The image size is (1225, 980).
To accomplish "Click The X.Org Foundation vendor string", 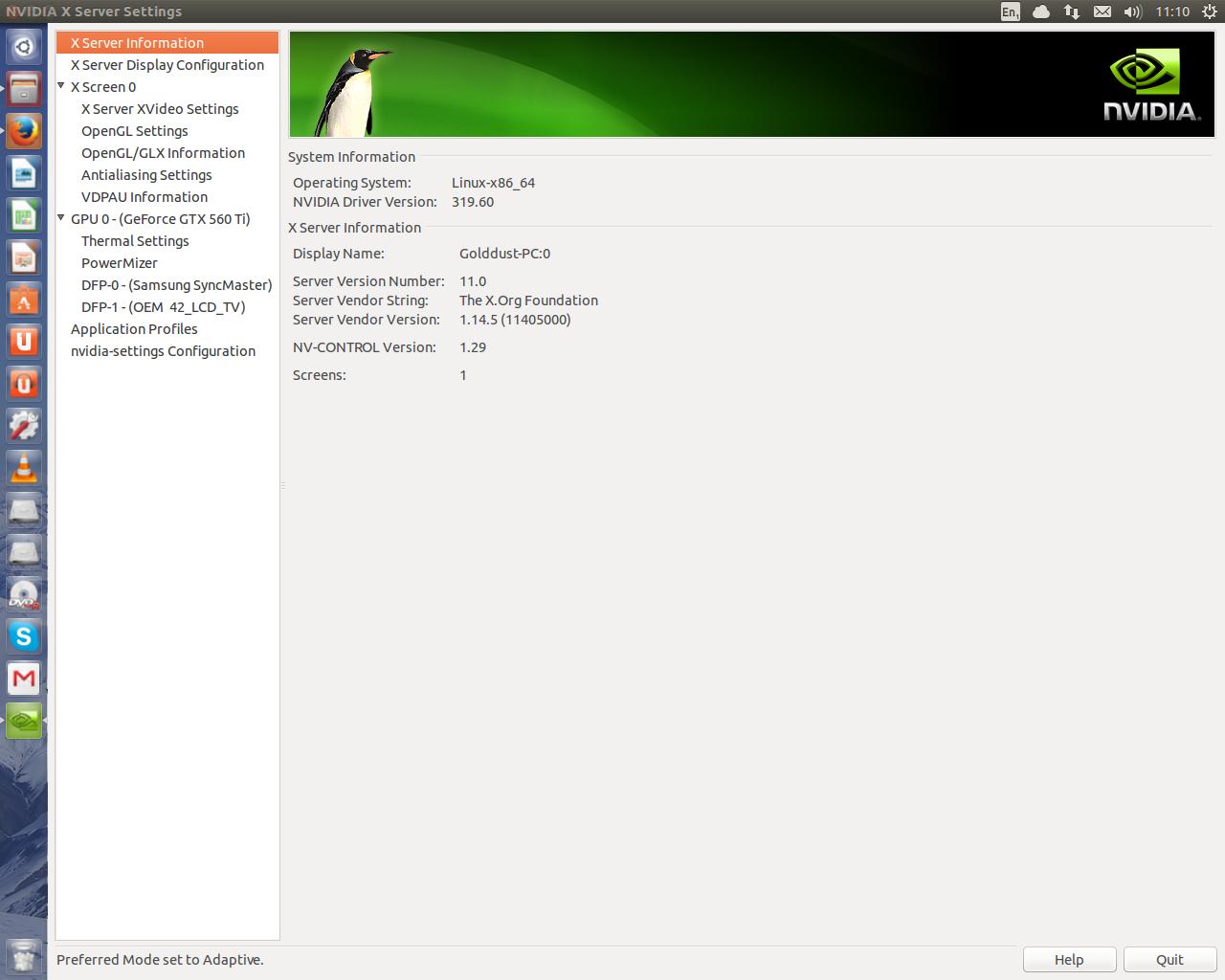I will [x=528, y=300].
